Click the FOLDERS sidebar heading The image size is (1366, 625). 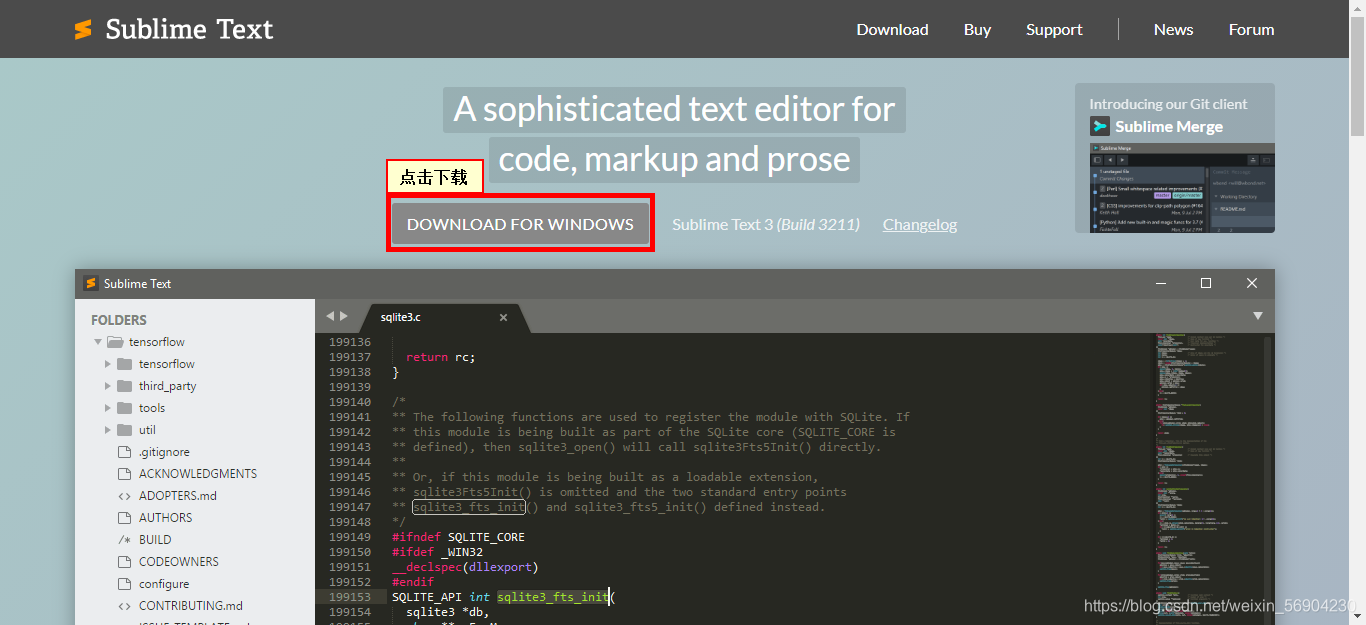(119, 320)
